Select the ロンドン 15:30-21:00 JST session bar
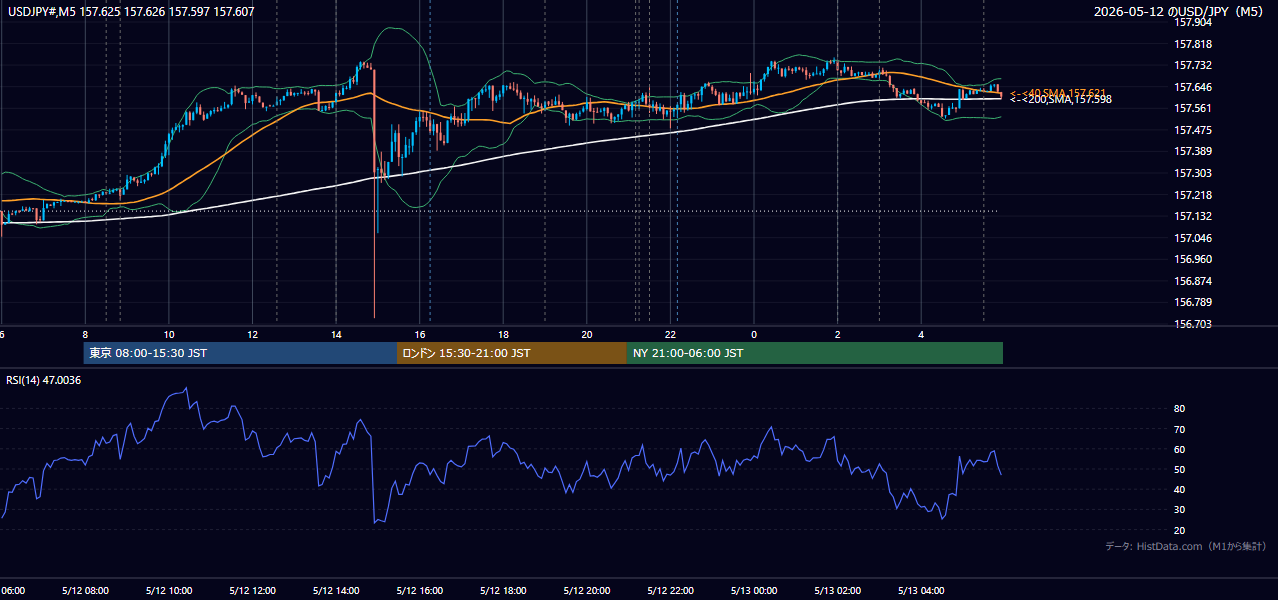 point(512,353)
